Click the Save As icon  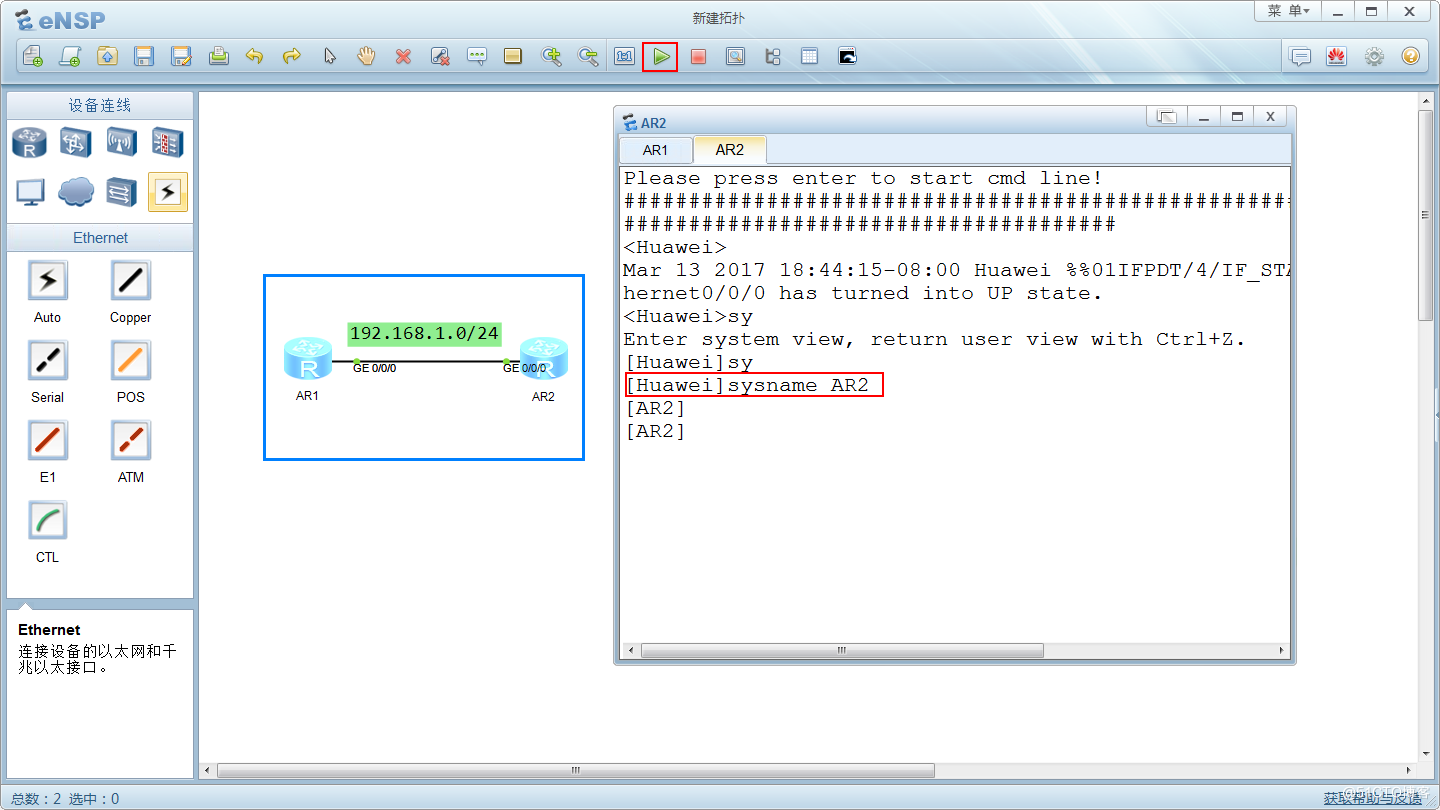click(181, 57)
